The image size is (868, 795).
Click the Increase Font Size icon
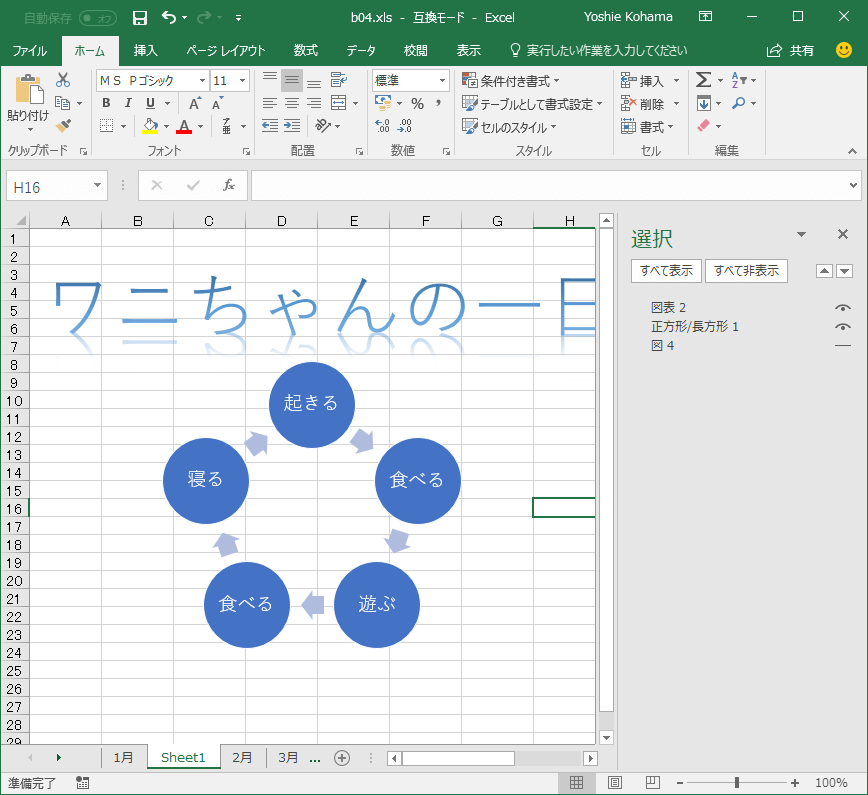coord(195,104)
